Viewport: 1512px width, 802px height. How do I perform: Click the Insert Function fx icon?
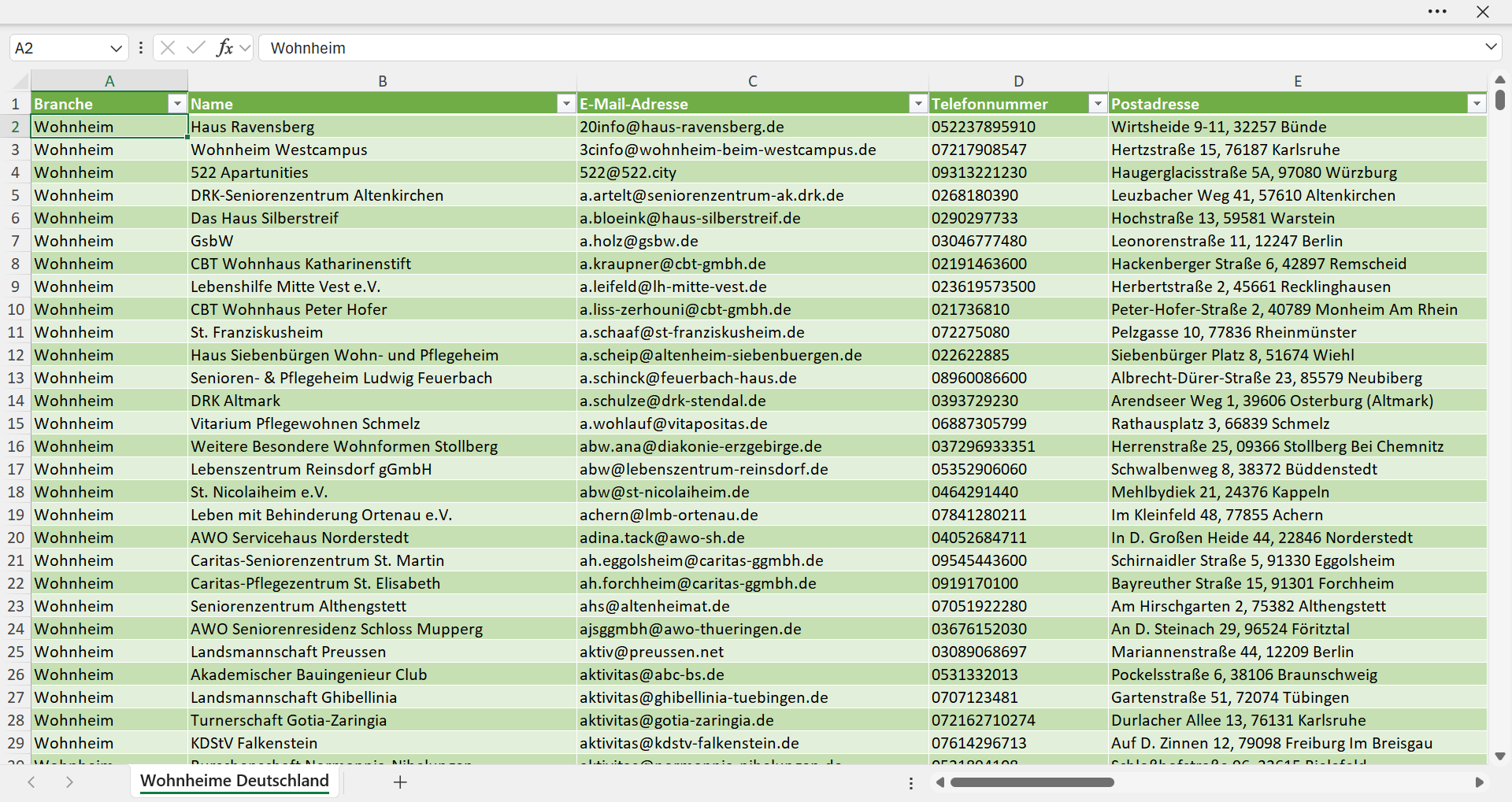coord(224,48)
